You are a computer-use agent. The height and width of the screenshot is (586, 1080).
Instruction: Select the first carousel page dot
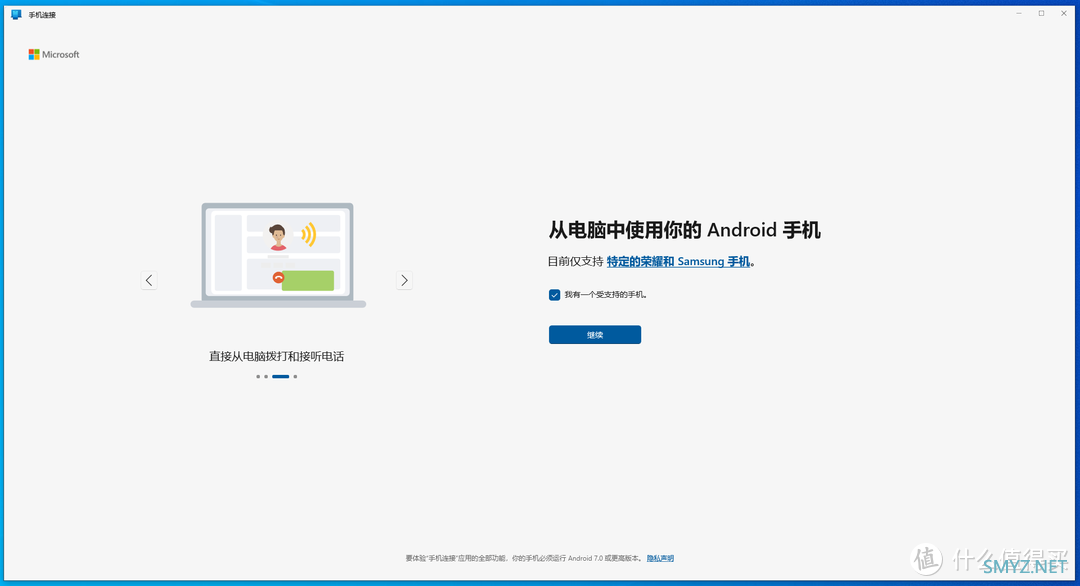click(x=258, y=377)
